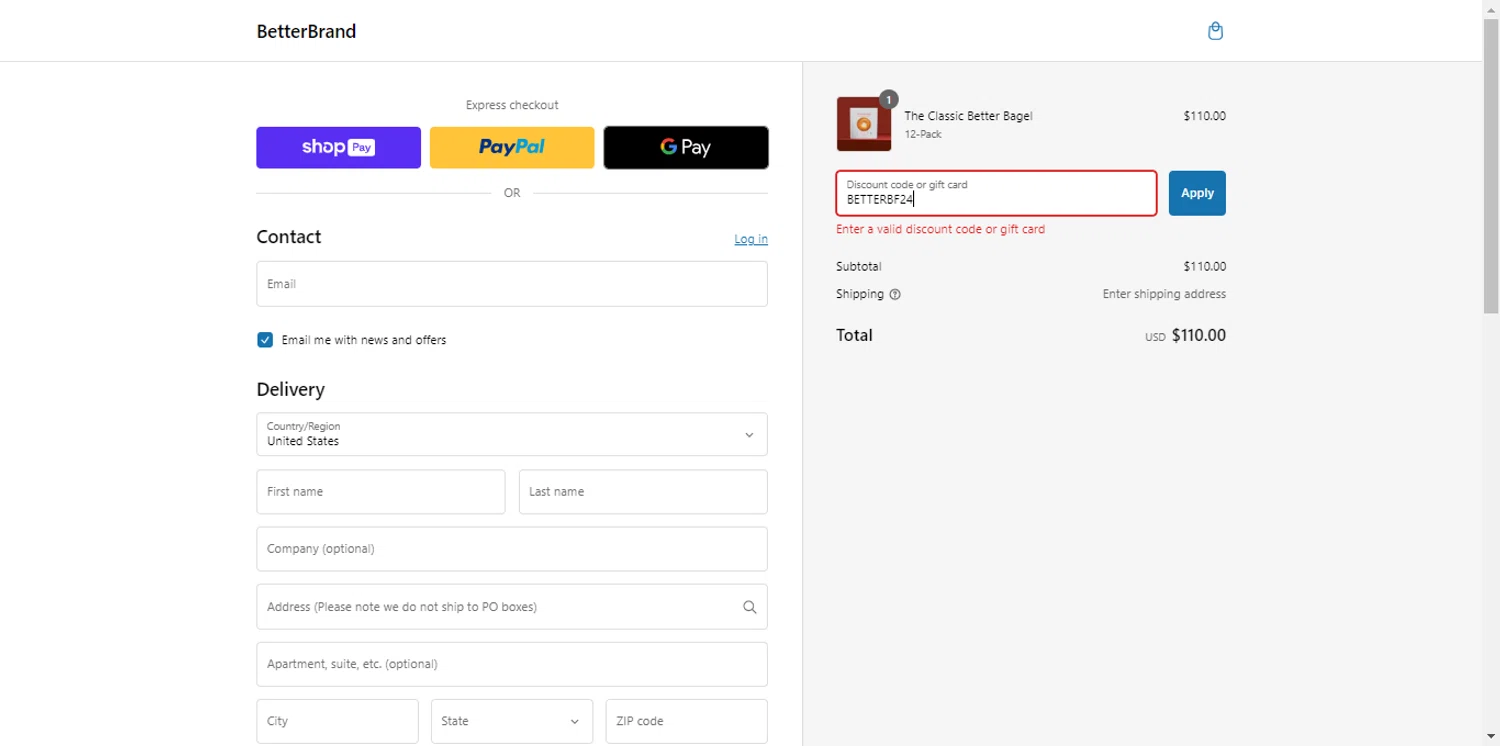
Task: Focus the First name field
Action: point(381,492)
